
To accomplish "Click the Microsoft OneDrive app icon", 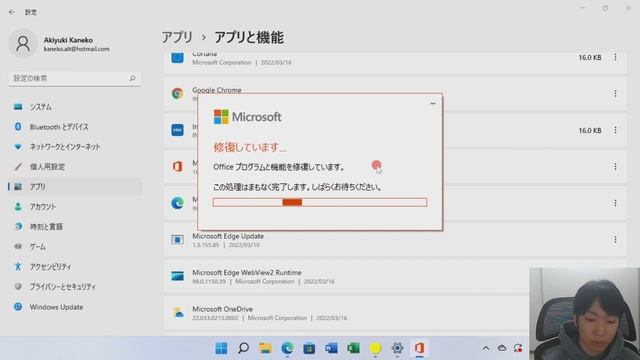I will coord(178,313).
